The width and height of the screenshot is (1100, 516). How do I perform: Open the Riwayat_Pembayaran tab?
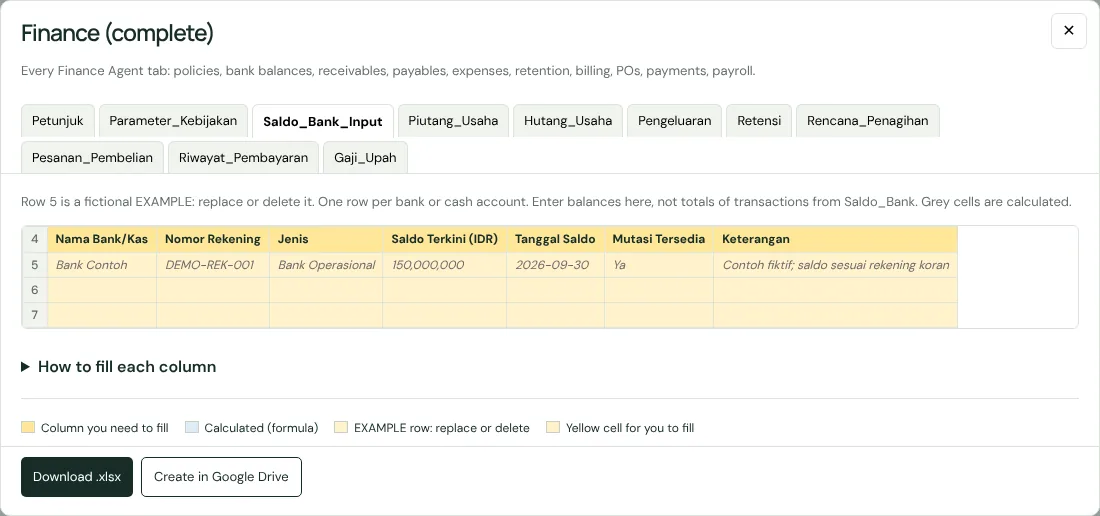click(x=243, y=158)
